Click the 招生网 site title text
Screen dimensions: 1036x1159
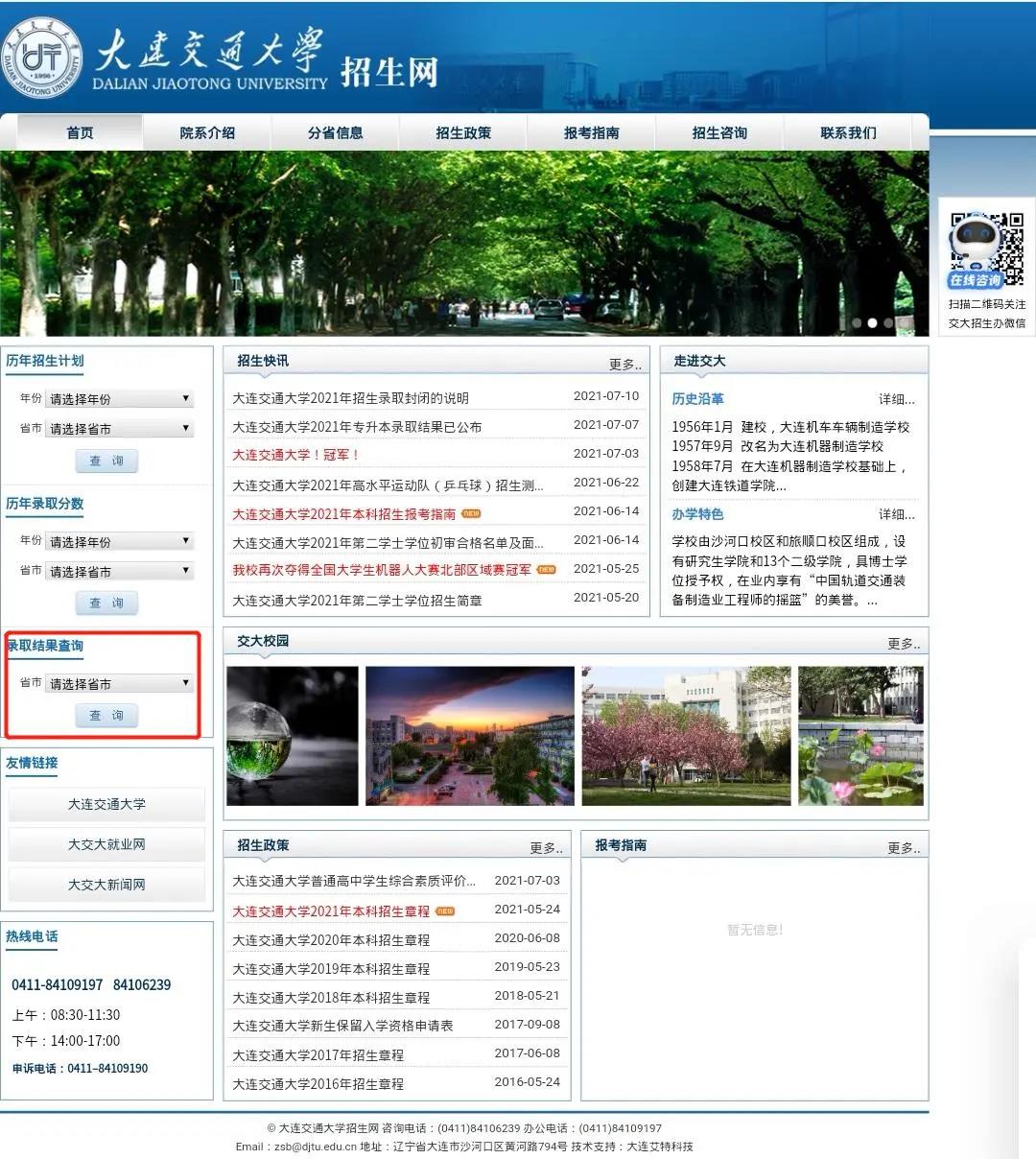coord(389,72)
